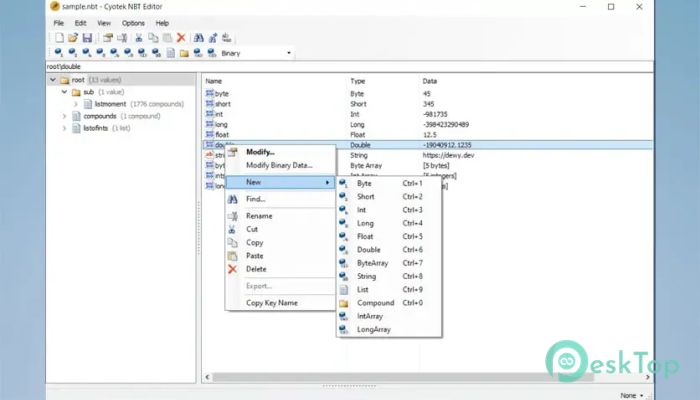Choose String in the New submenu
This screenshot has width=700, height=400.
pyautogui.click(x=389, y=276)
